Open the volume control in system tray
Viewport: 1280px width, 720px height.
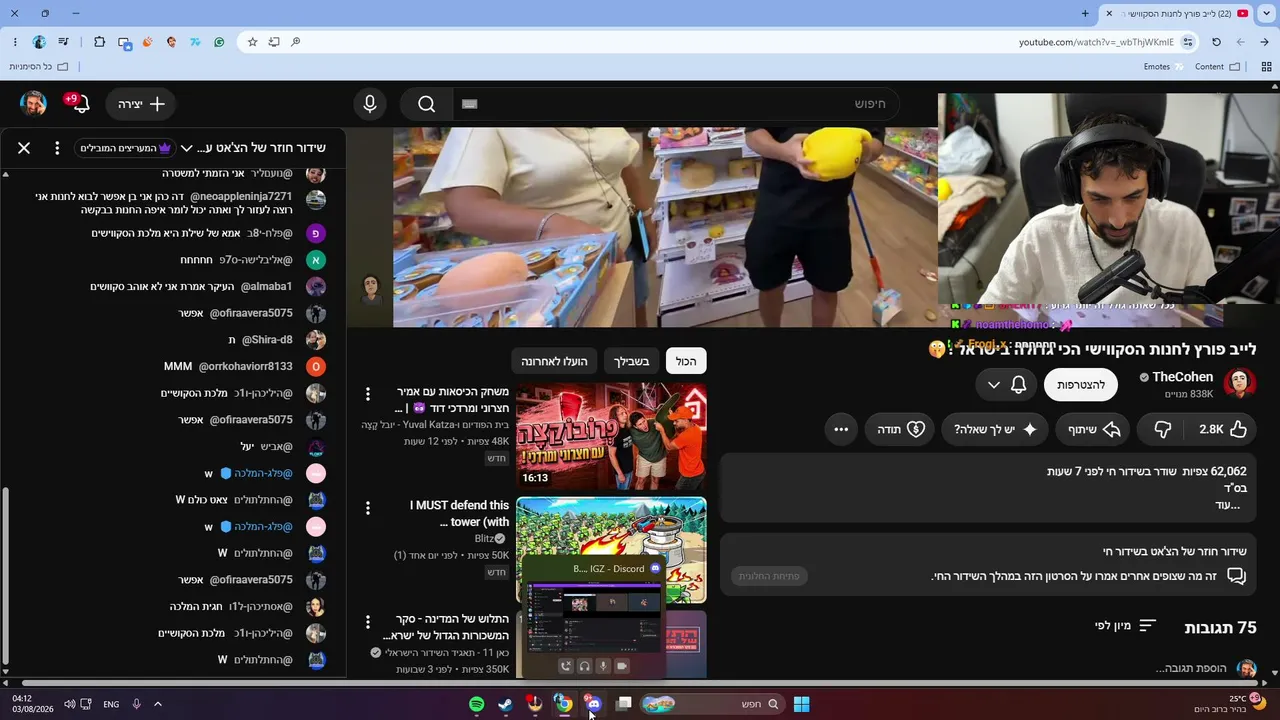click(70, 704)
